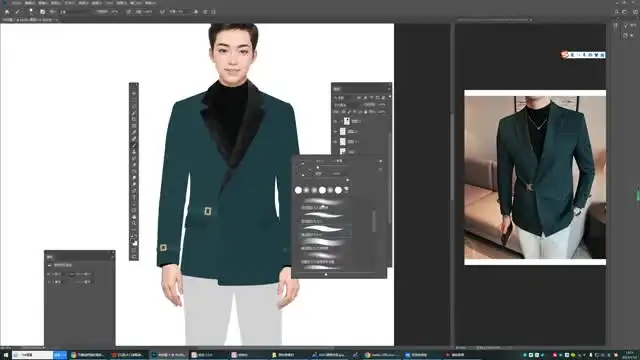Screen dimensions: 640x360
Task: Click the taskbar search input field
Action: [33, 355]
